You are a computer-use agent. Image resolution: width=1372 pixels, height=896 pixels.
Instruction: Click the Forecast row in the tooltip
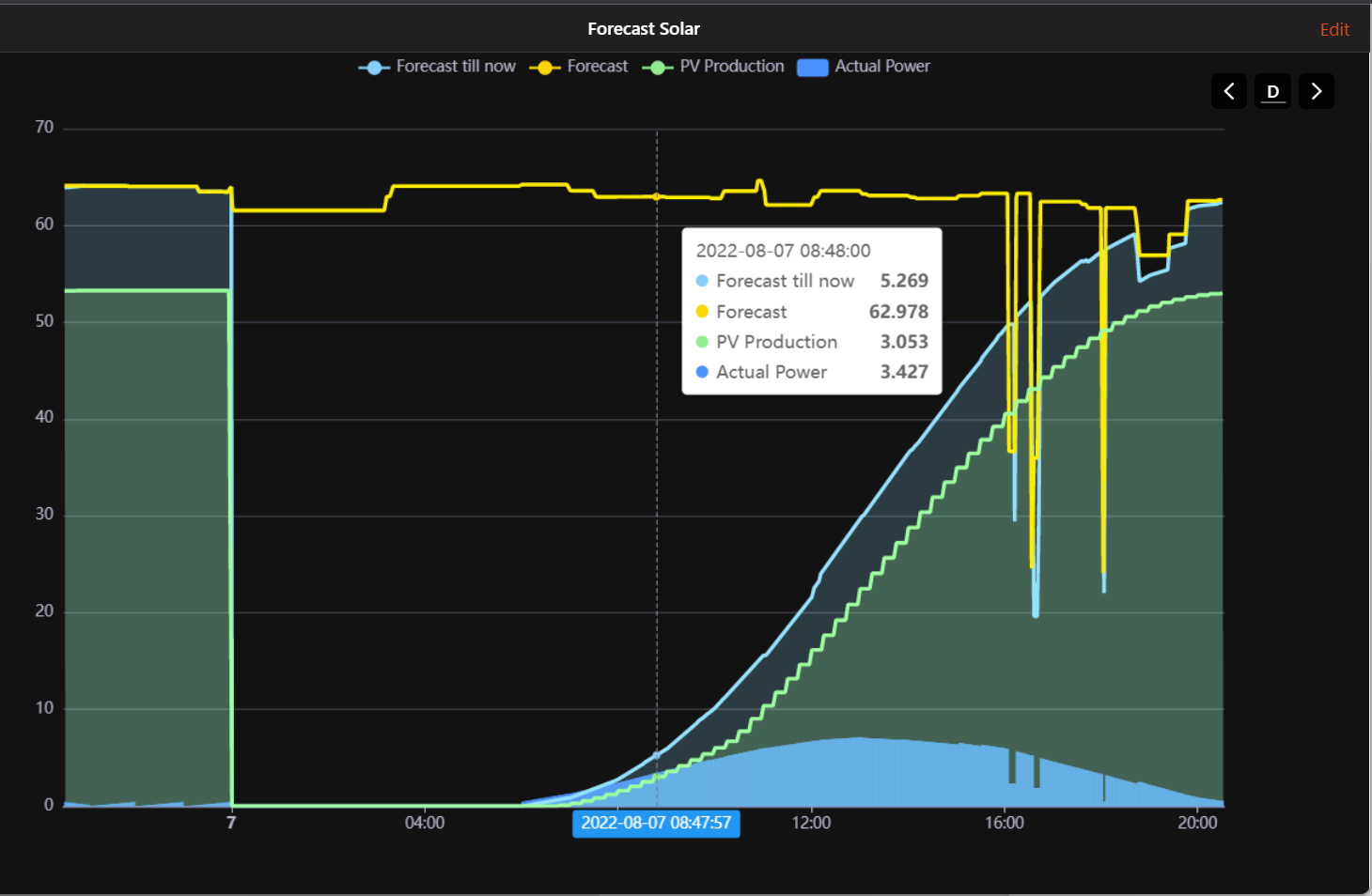point(811,311)
